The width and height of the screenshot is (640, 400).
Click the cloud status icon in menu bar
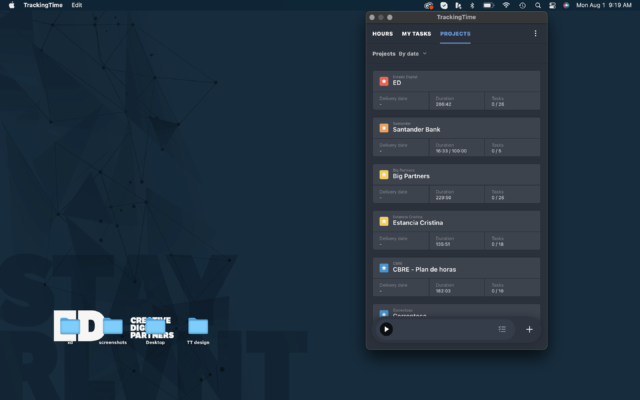coord(428,5)
